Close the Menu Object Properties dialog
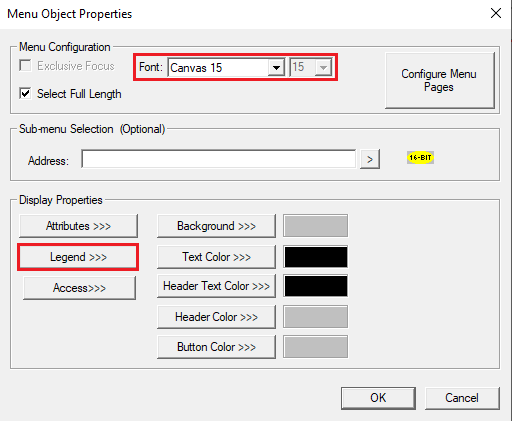Image resolution: width=512 pixels, height=421 pixels. [496, 13]
